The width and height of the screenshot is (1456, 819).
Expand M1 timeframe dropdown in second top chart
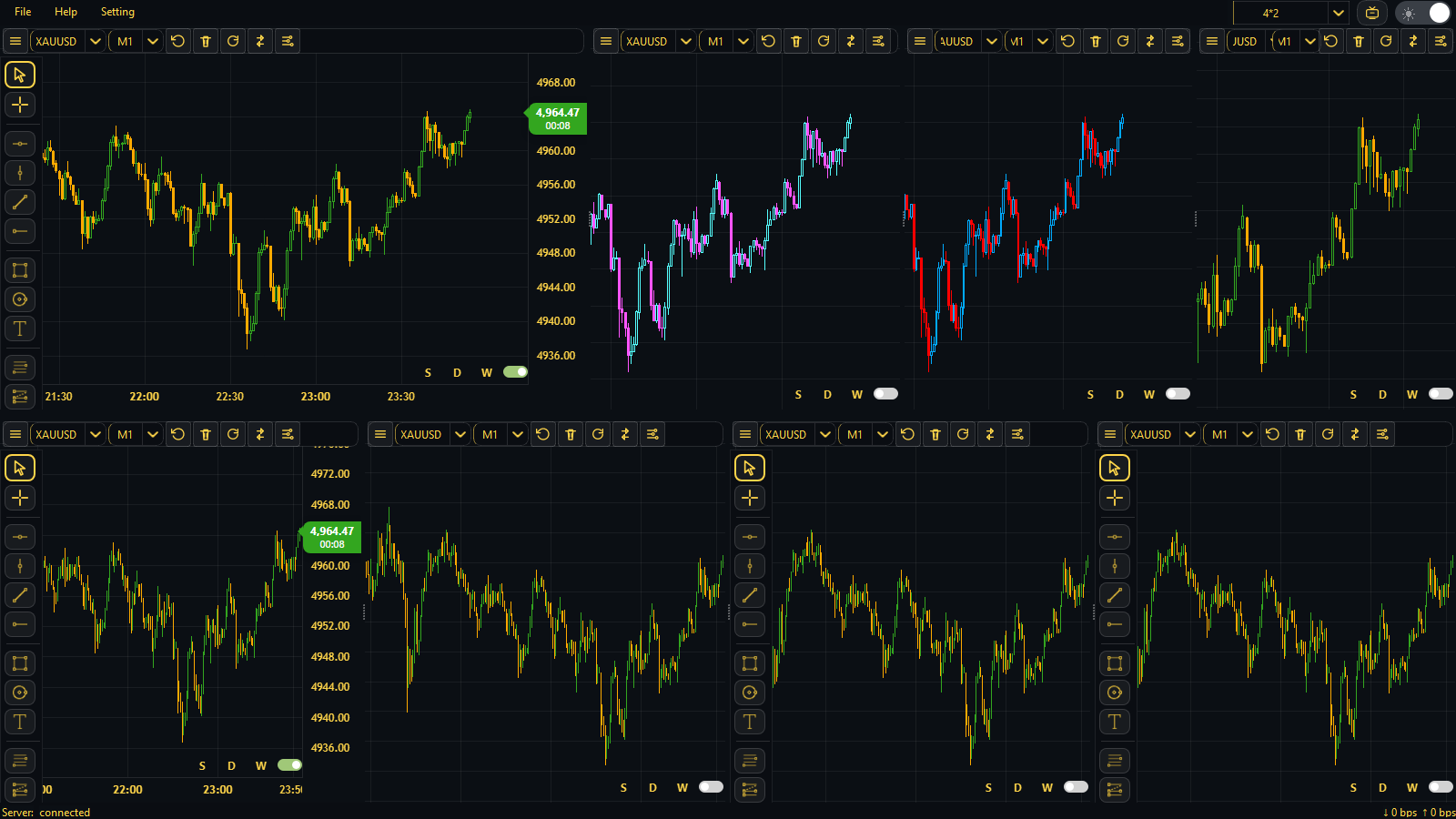(743, 41)
